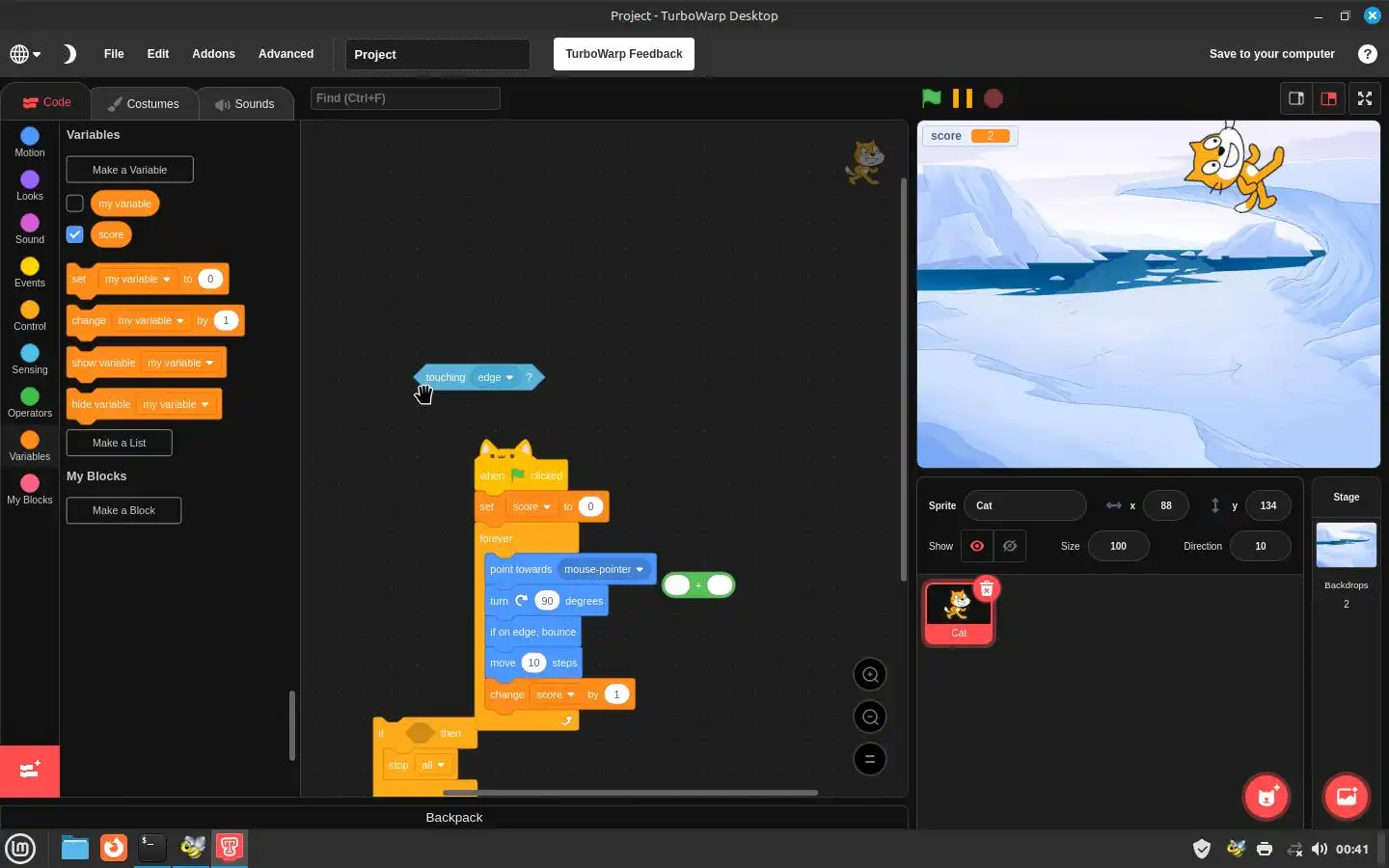Select the Cat sprite thumbnail

[x=958, y=612]
